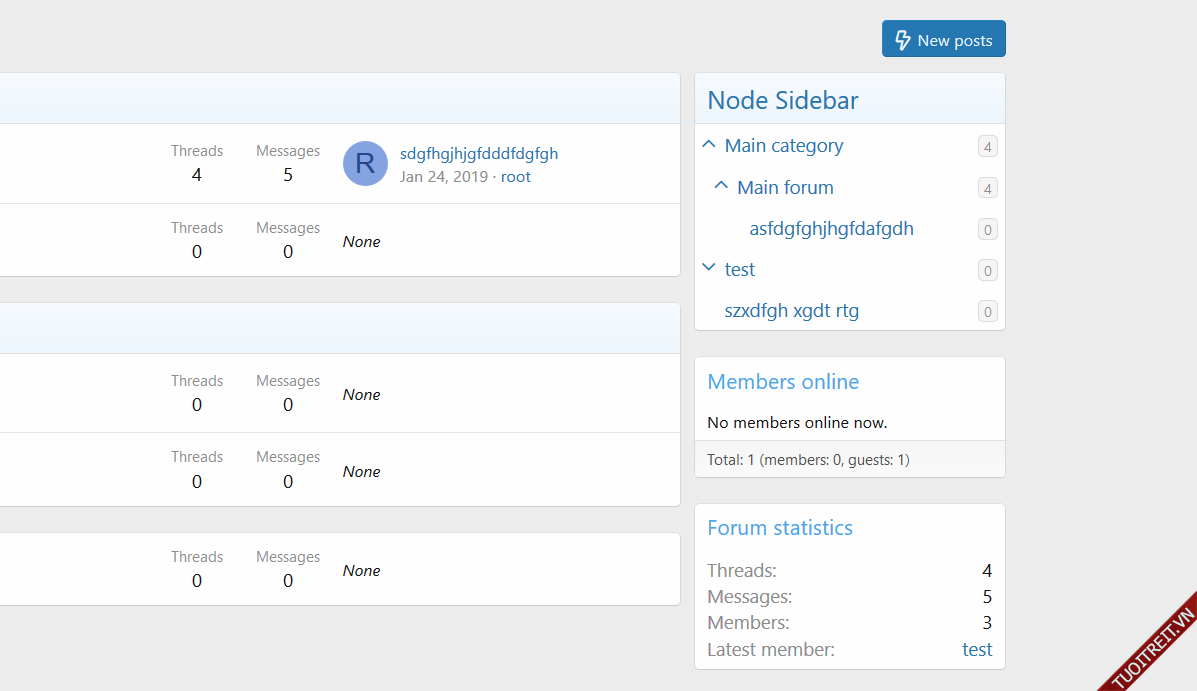Screen dimensions: 1197x691
Task: Collapse the Main category node
Action: [x=709, y=145]
